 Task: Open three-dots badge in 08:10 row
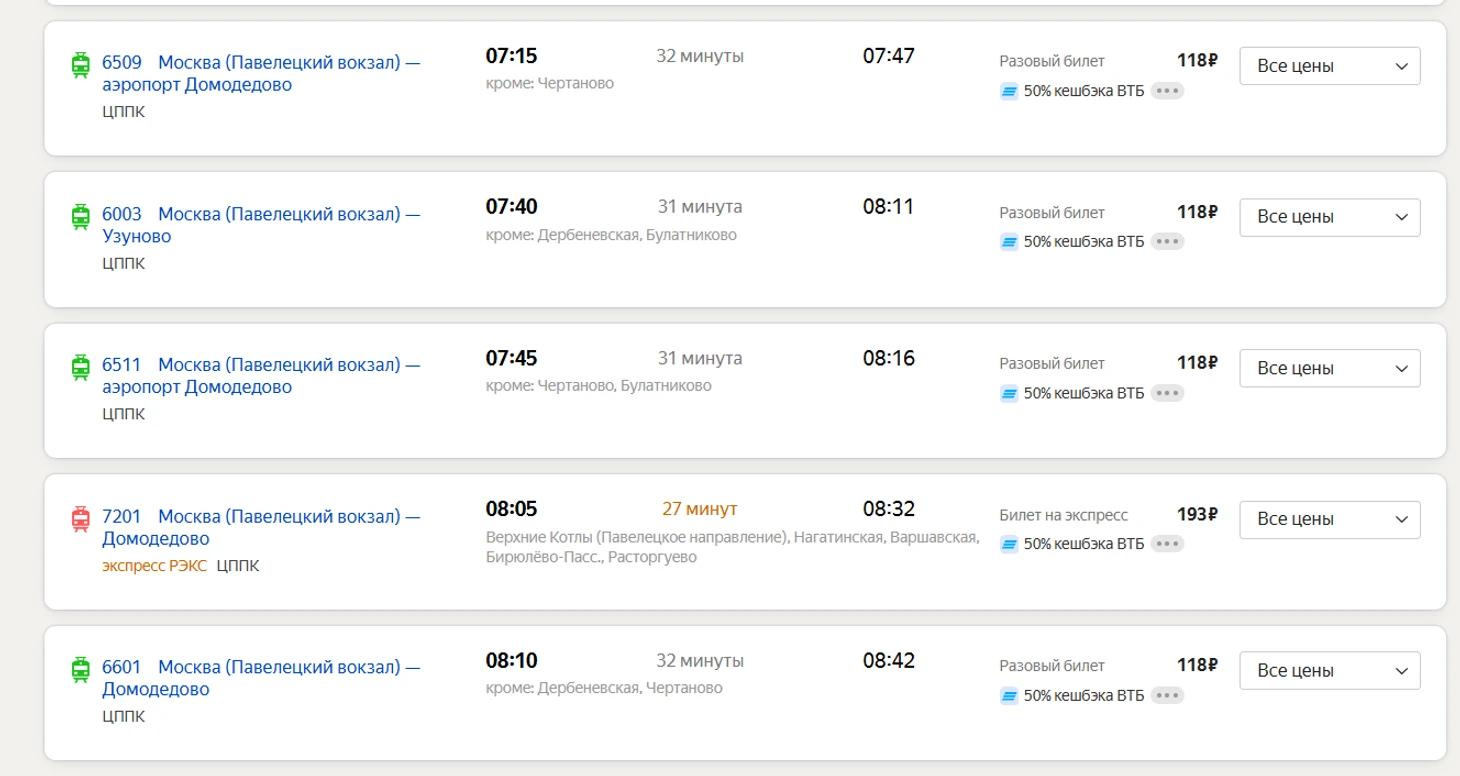coord(1167,695)
